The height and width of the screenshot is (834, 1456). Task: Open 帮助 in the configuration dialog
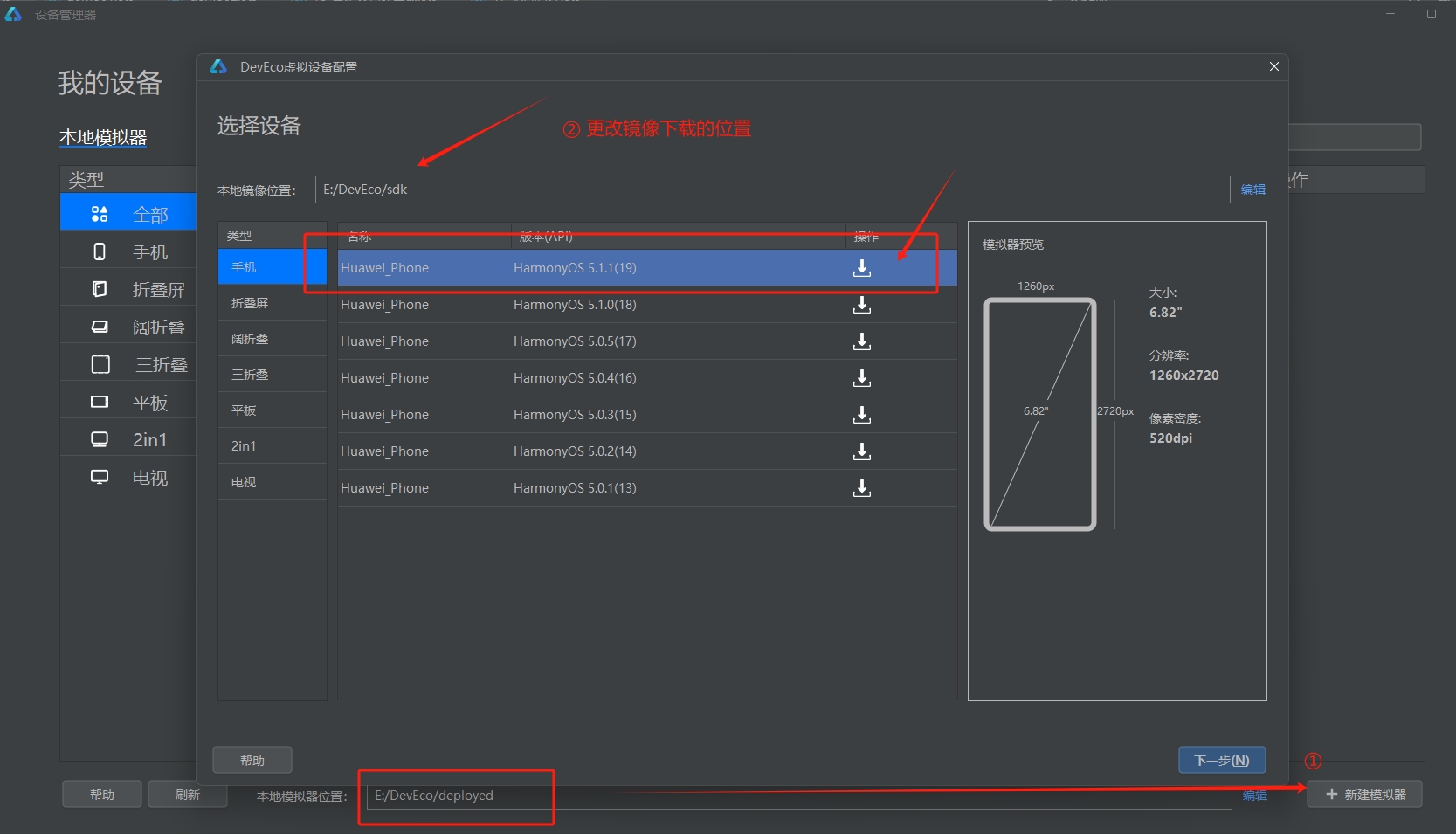[252, 761]
